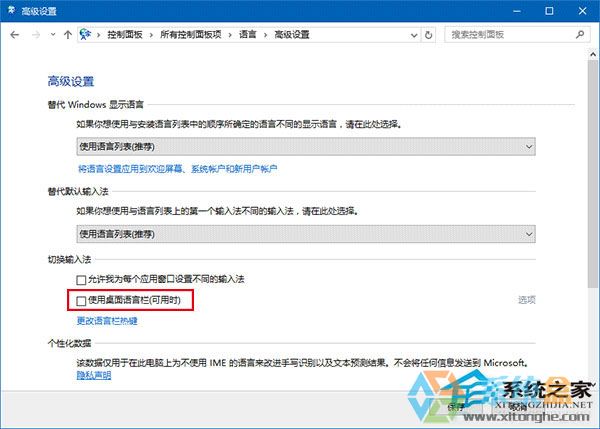Select 高级设置 breadcrumb
This screenshot has width=600, height=429.
[292, 35]
